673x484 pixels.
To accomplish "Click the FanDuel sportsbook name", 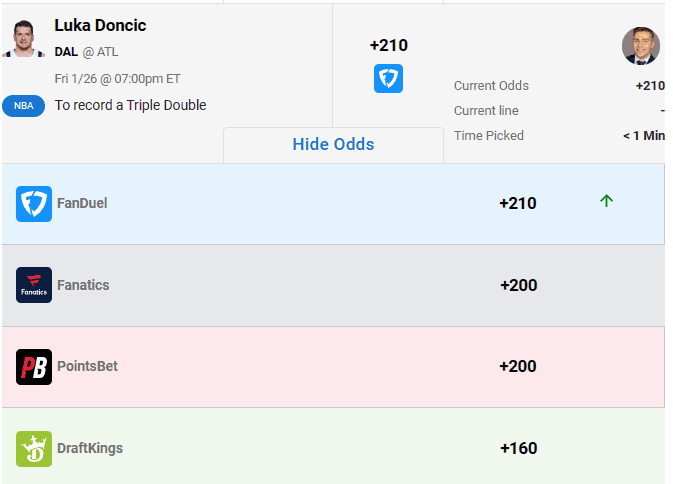I will click(x=82, y=204).
